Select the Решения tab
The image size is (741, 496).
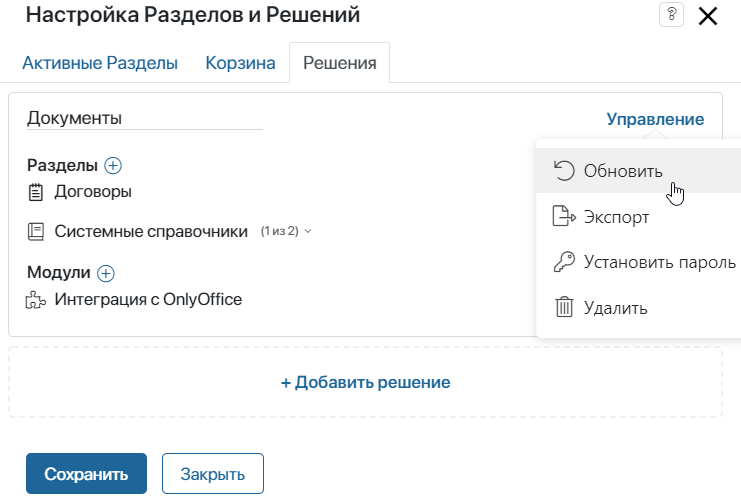point(339,63)
